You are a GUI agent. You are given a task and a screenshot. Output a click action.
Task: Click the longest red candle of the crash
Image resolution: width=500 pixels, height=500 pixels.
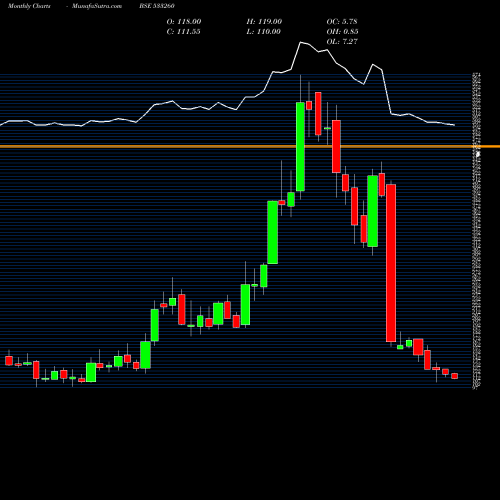pyautogui.click(x=391, y=263)
